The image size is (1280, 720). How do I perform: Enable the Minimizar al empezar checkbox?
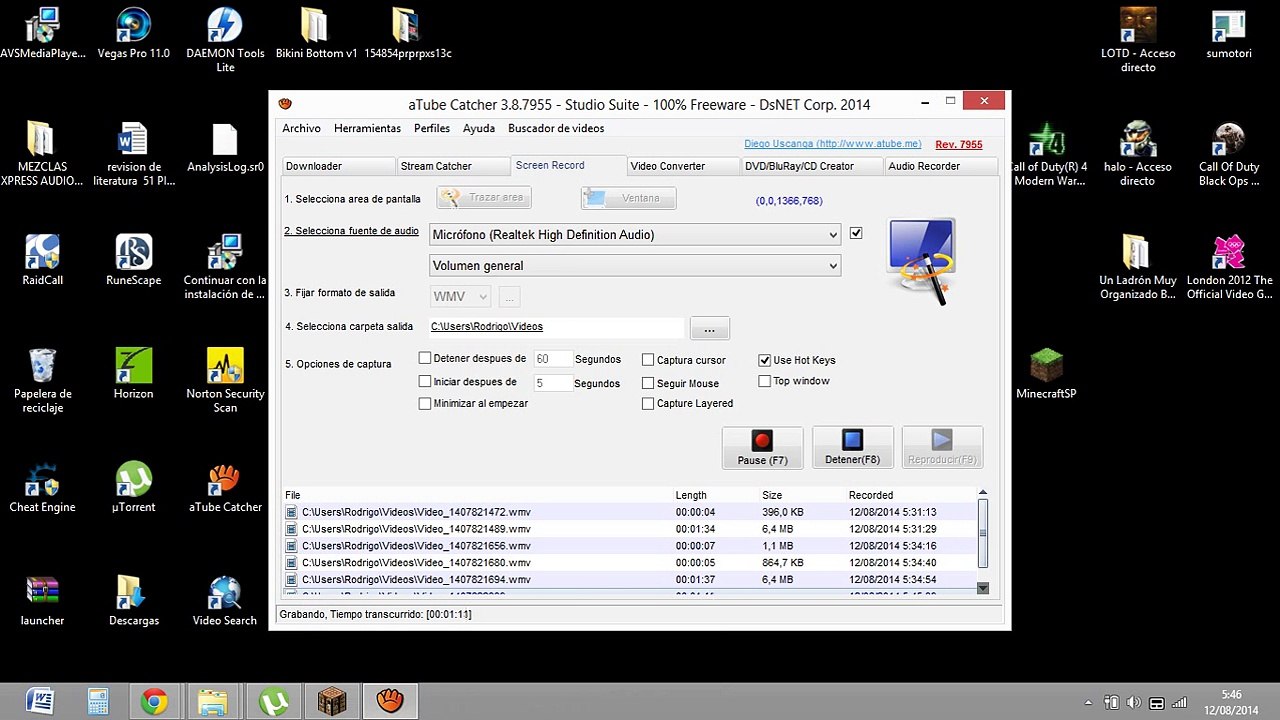(425, 403)
